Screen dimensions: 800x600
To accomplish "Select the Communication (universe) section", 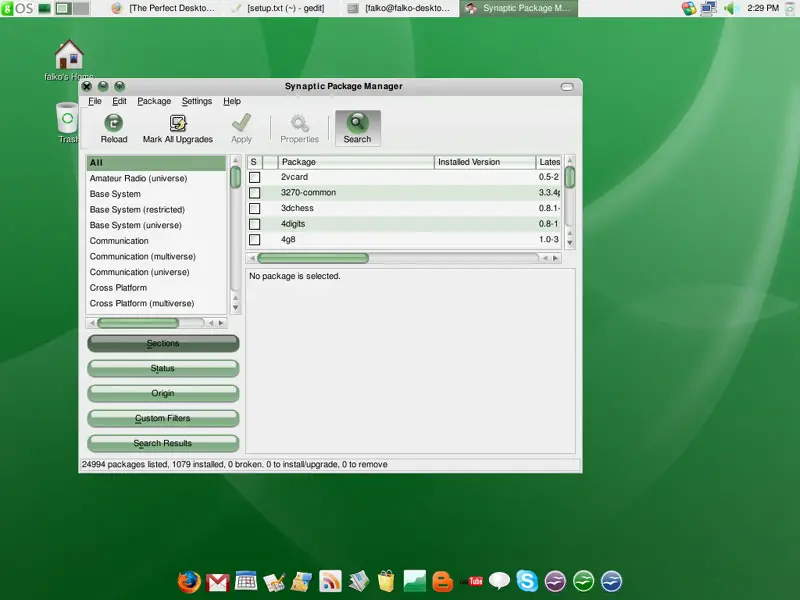I will click(x=156, y=272).
